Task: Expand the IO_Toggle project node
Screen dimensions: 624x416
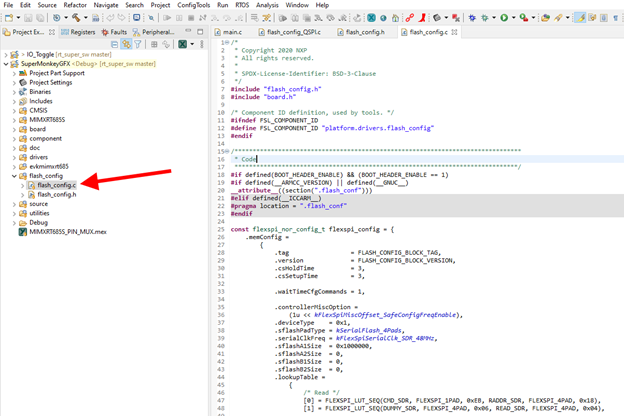Action: 6,55
